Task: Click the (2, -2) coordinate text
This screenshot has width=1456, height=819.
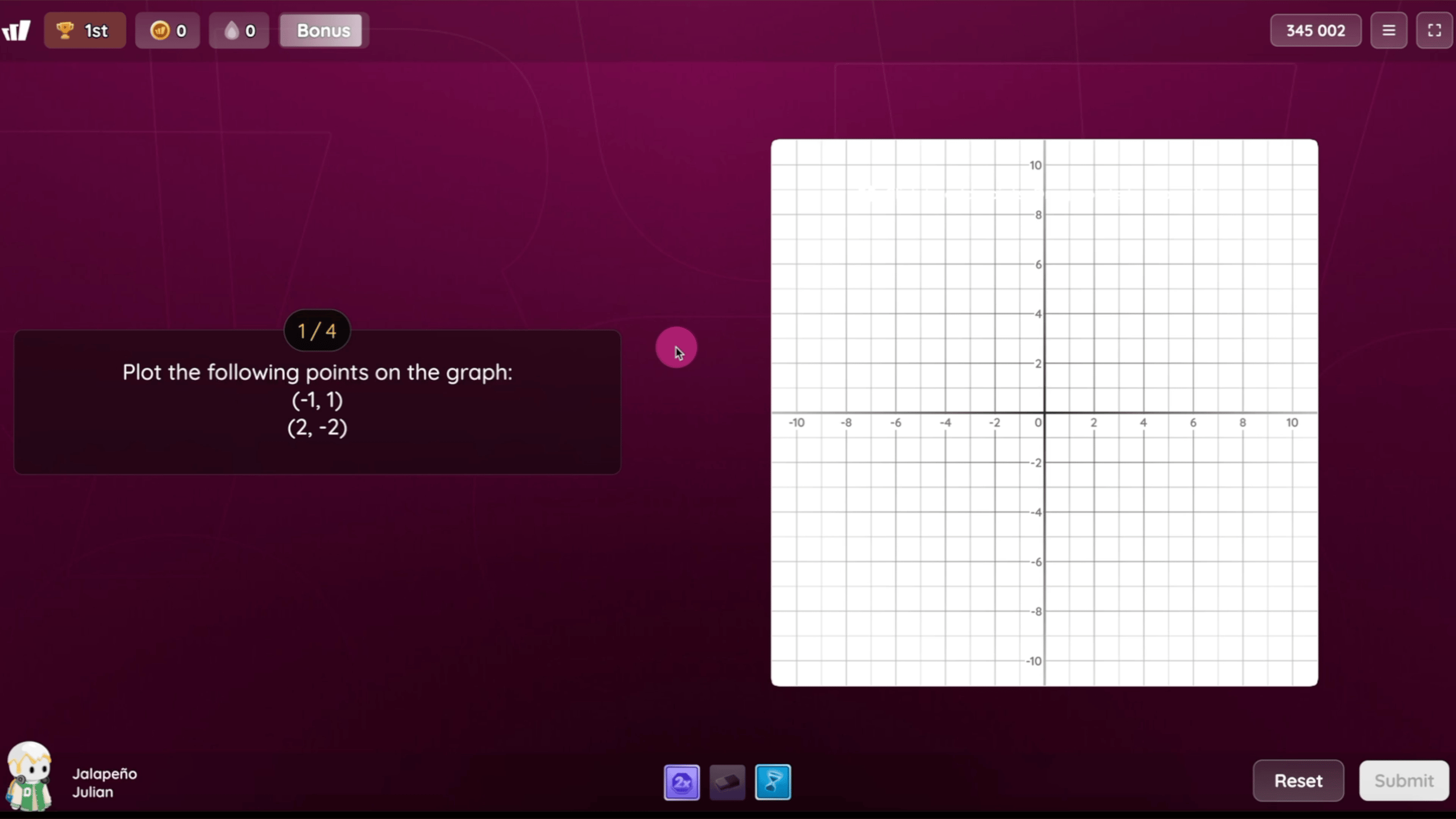Action: 317,427
